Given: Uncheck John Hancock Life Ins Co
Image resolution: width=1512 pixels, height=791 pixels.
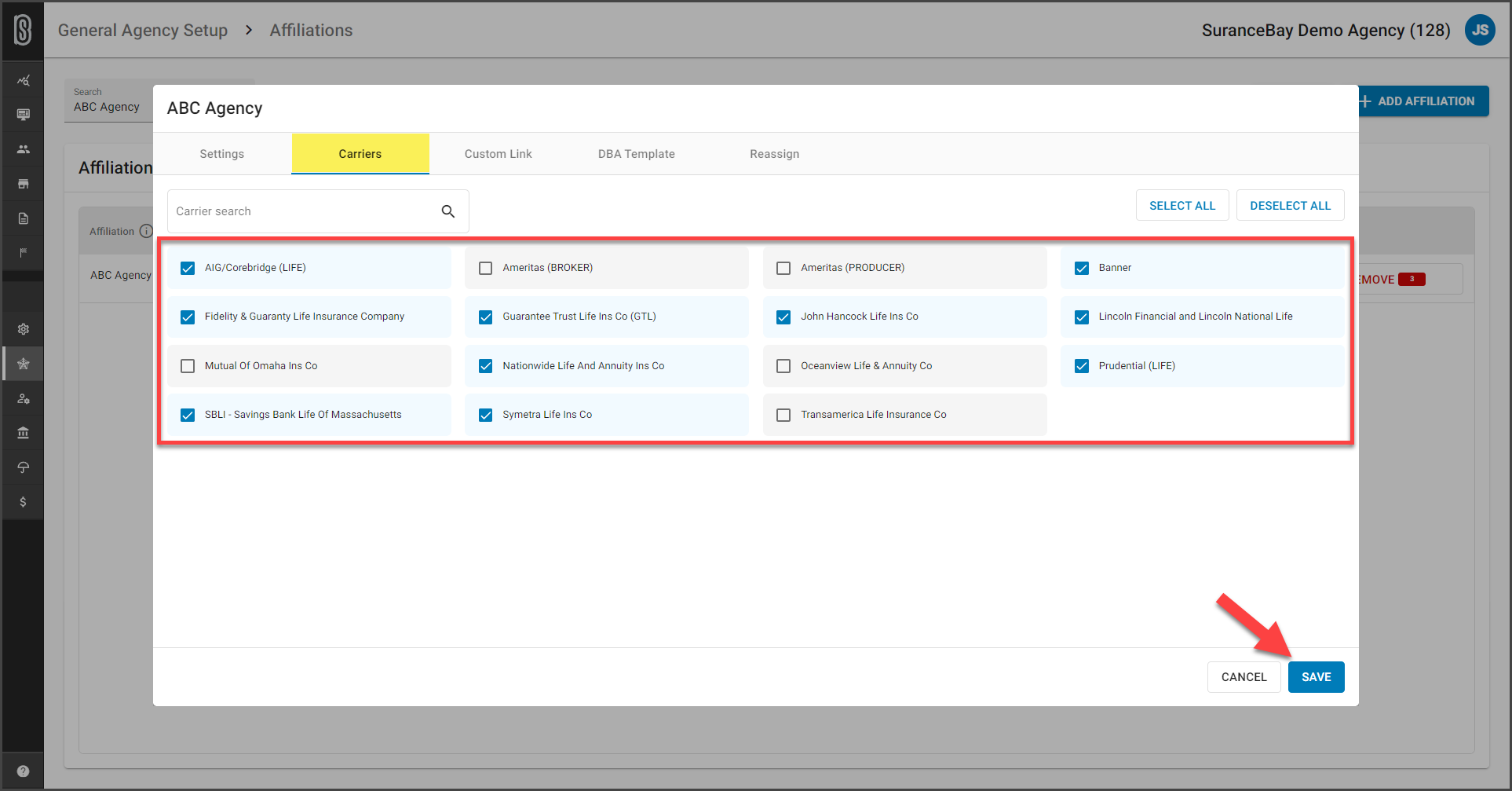Looking at the screenshot, I should 783,317.
